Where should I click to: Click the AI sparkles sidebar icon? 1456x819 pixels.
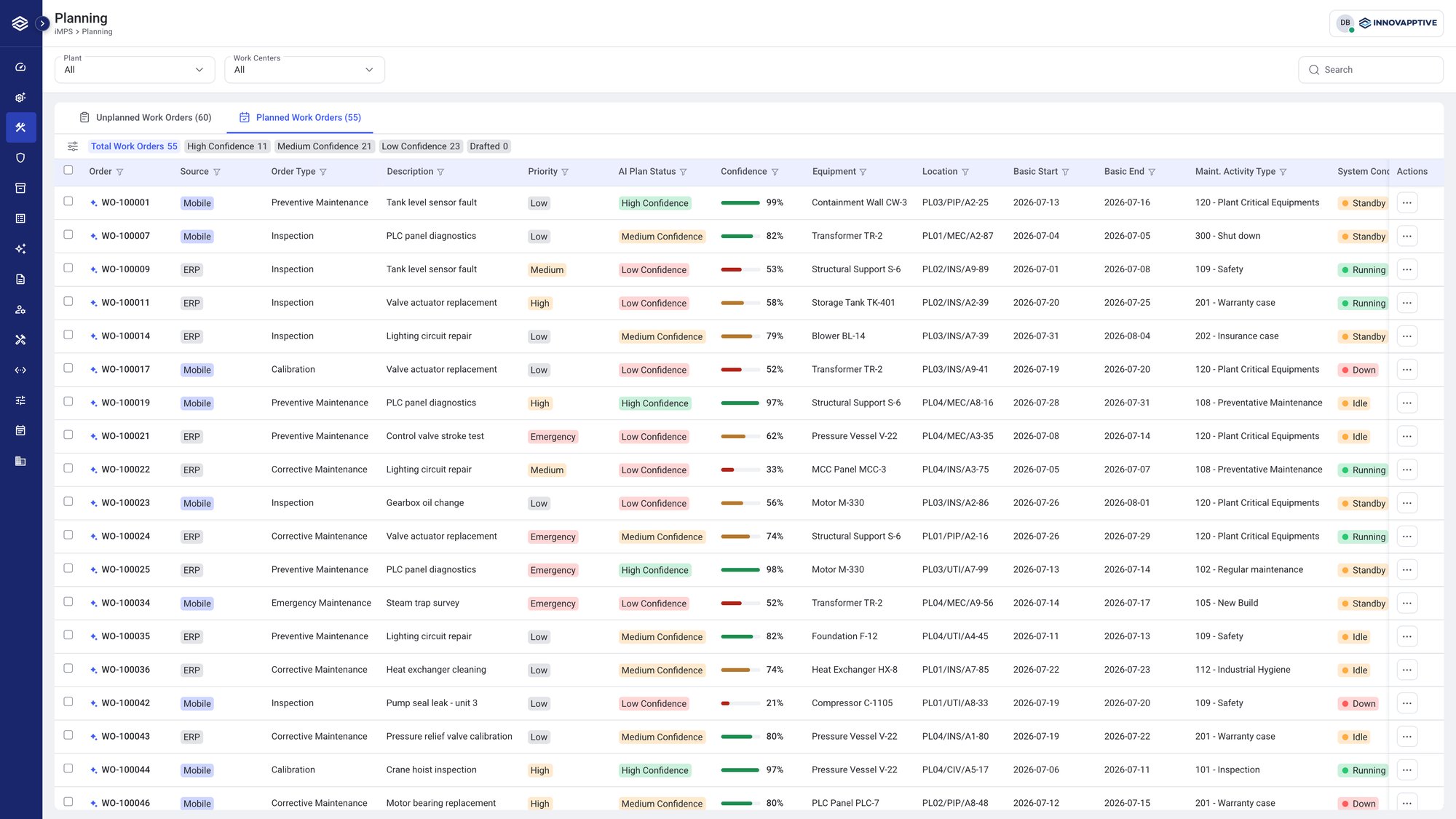(x=20, y=249)
